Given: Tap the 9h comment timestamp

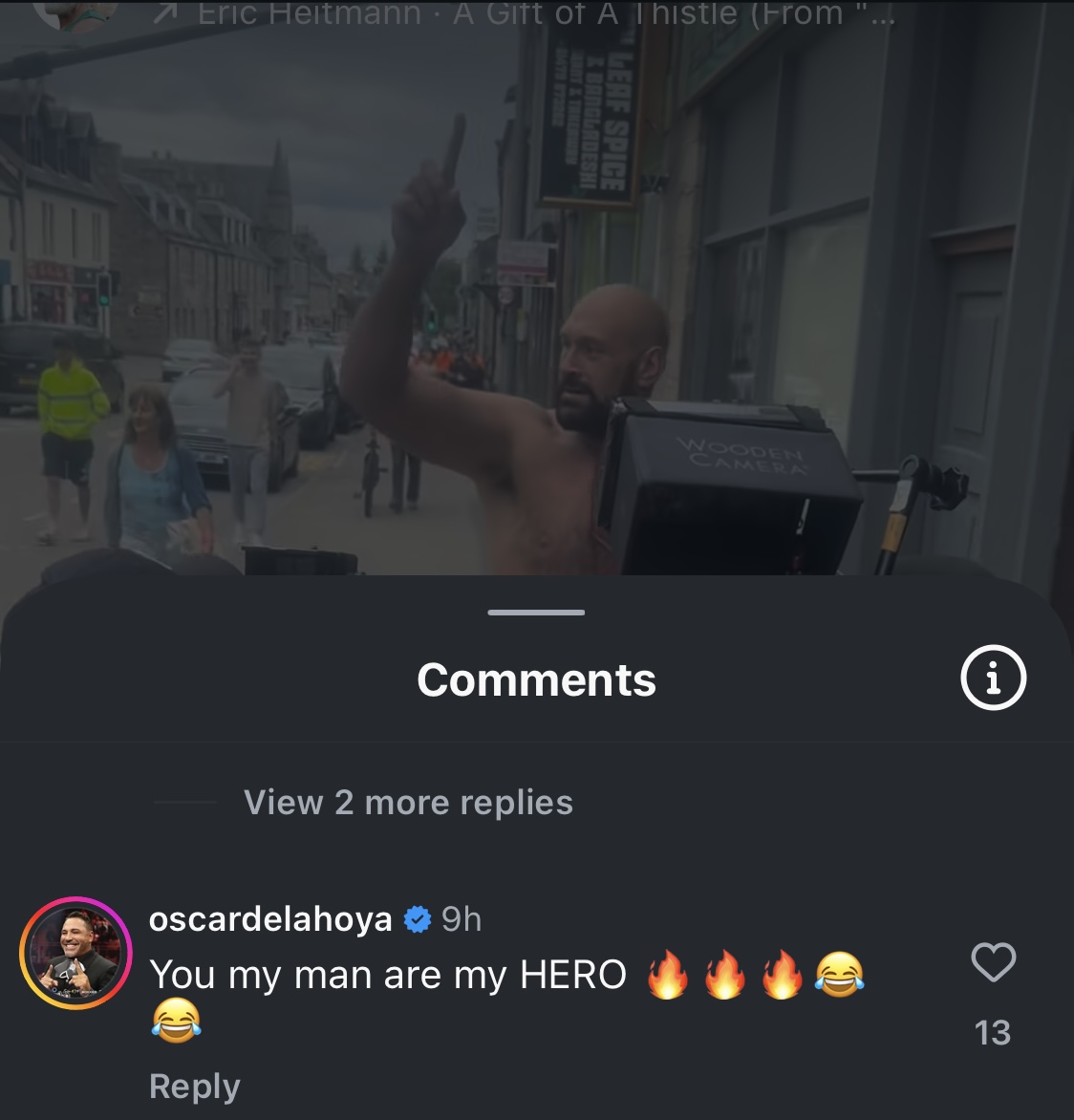Looking at the screenshot, I should (462, 919).
